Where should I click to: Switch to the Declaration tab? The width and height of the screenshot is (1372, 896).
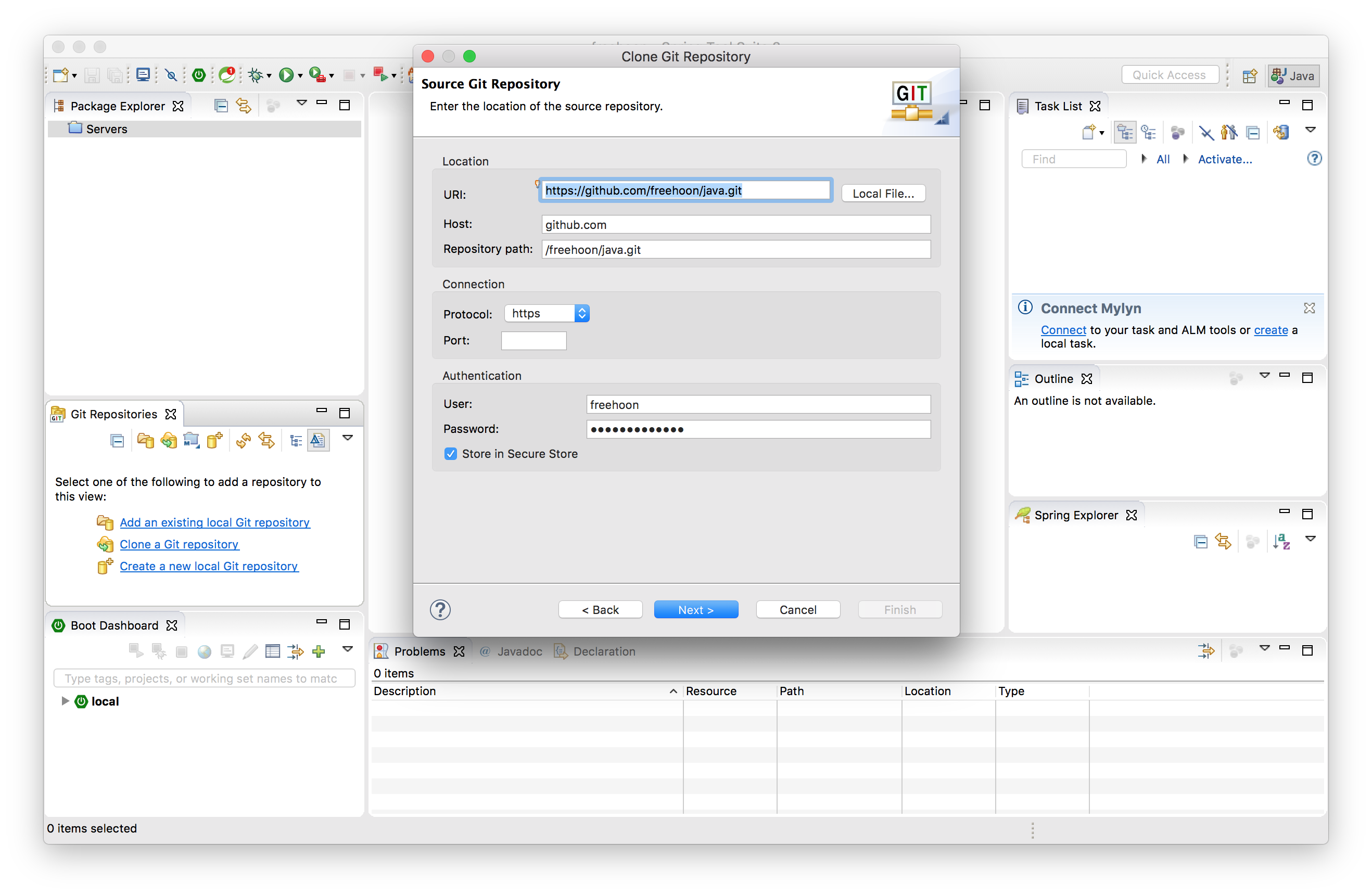603,651
